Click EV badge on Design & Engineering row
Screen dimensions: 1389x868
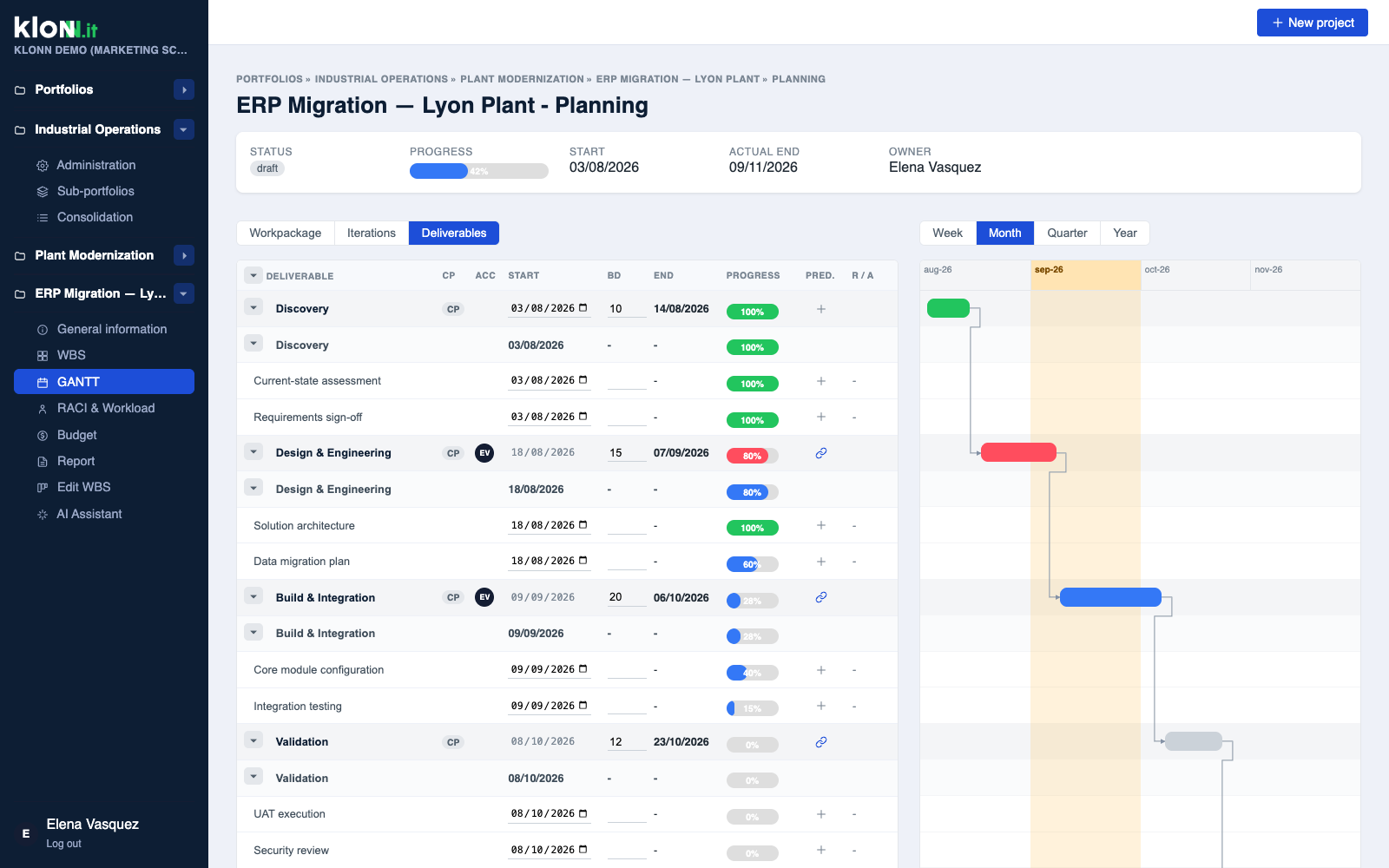(x=484, y=453)
